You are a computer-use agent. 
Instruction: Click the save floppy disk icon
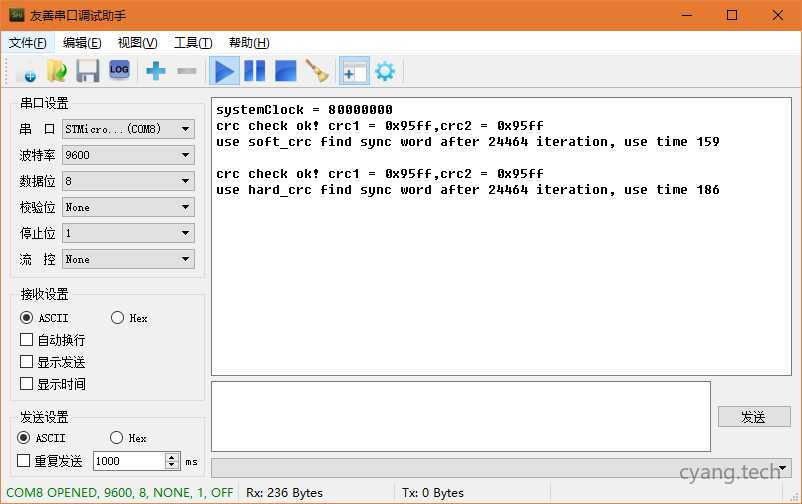88,71
